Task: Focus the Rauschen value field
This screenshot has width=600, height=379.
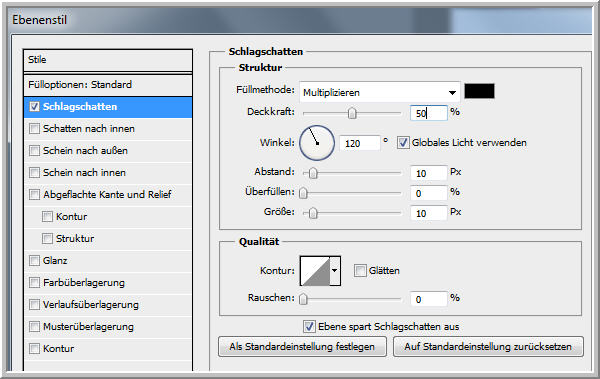Action: 429,299
